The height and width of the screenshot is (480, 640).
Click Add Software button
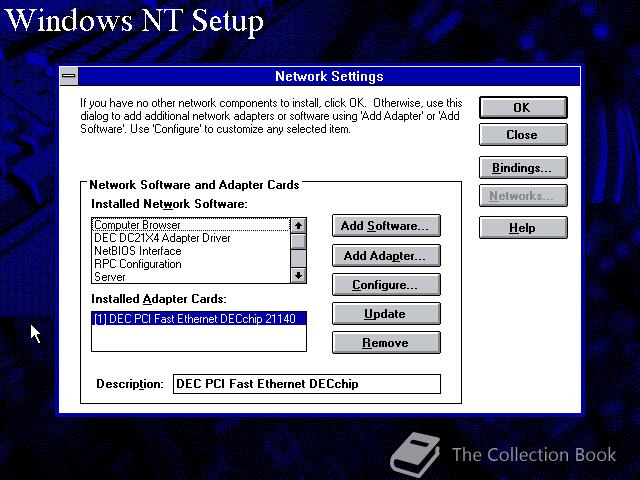[x=386, y=226]
